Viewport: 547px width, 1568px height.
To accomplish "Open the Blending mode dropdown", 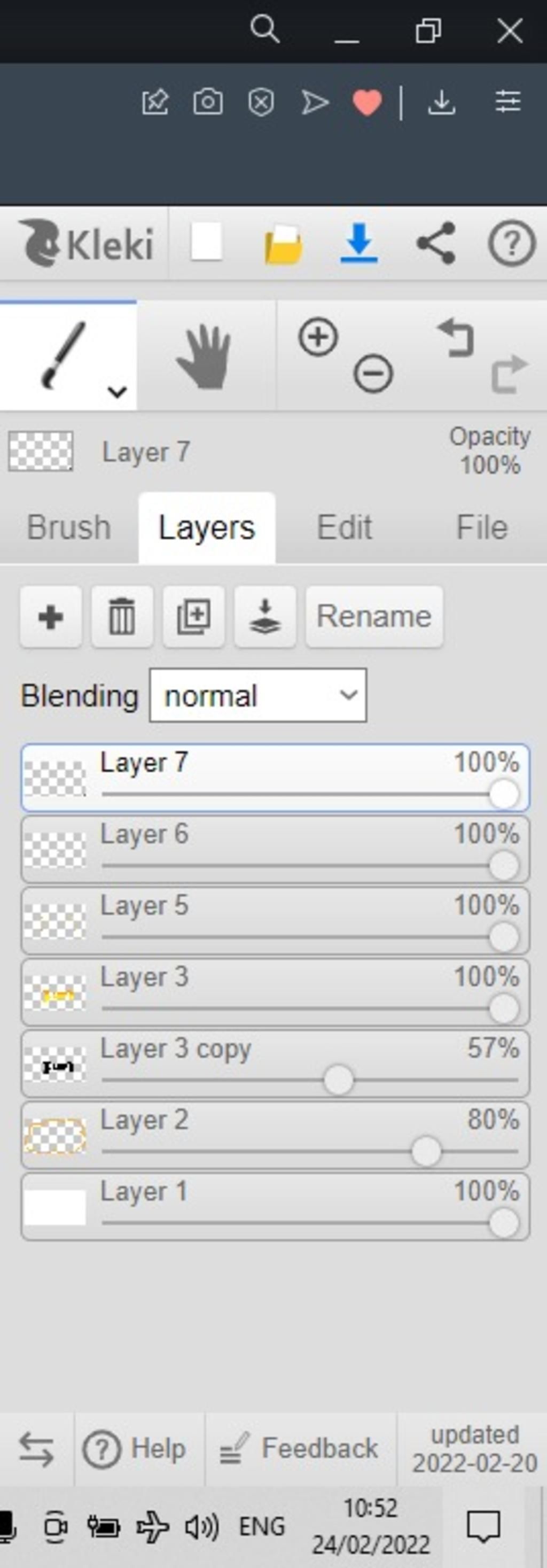I will pyautogui.click(x=258, y=695).
